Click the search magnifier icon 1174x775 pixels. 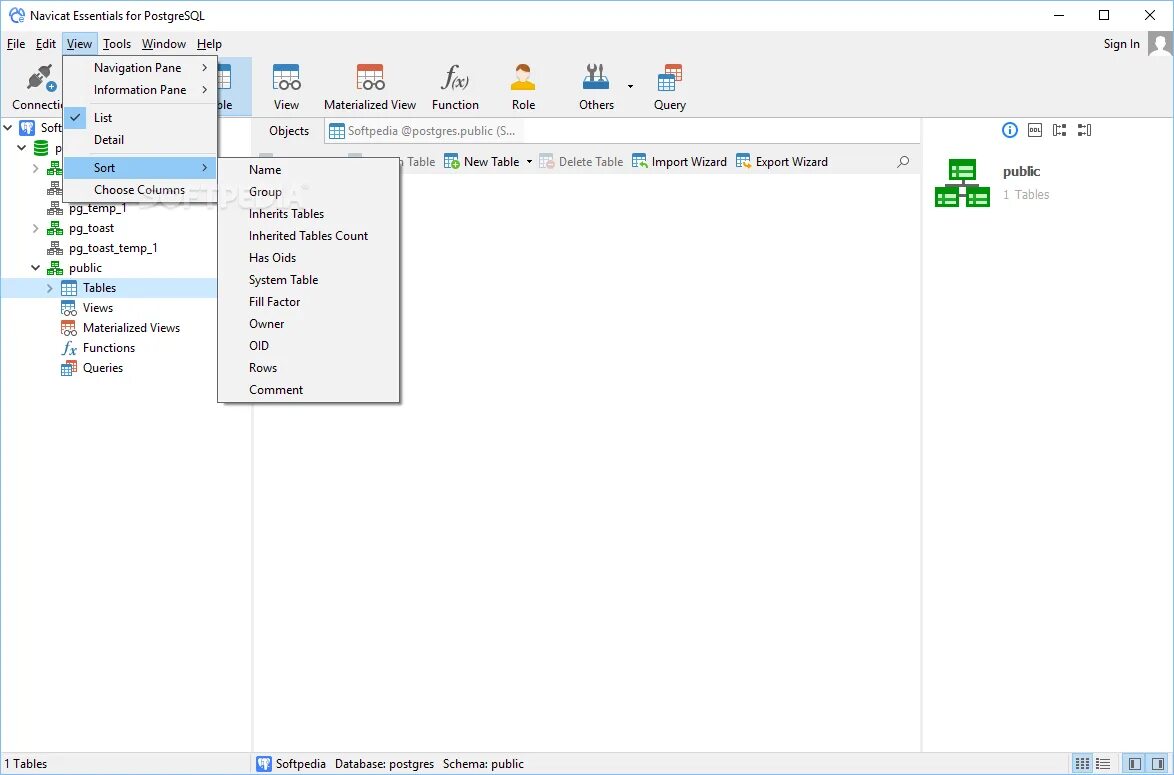pyautogui.click(x=903, y=162)
